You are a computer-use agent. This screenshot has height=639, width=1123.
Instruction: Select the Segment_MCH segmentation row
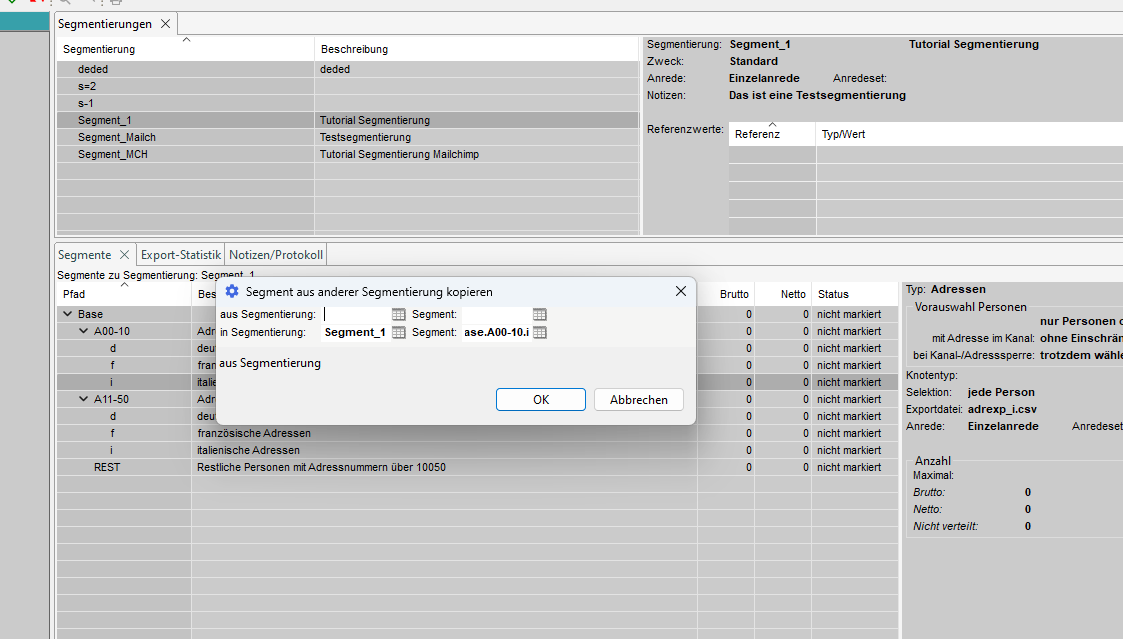click(x=113, y=154)
